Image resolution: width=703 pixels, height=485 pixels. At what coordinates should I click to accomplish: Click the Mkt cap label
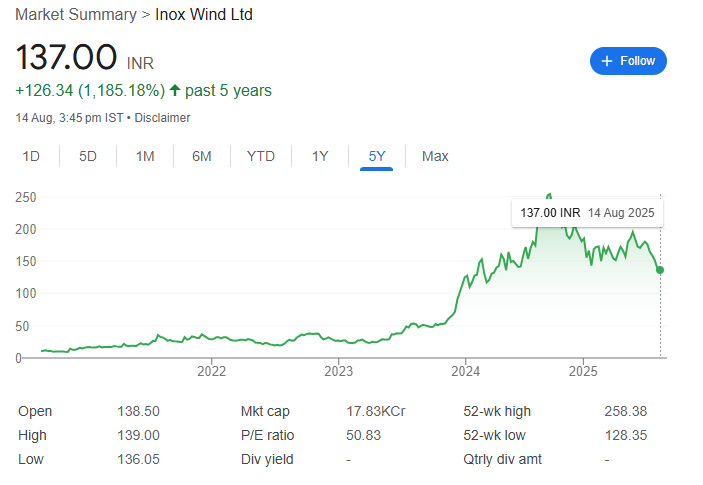pos(265,411)
